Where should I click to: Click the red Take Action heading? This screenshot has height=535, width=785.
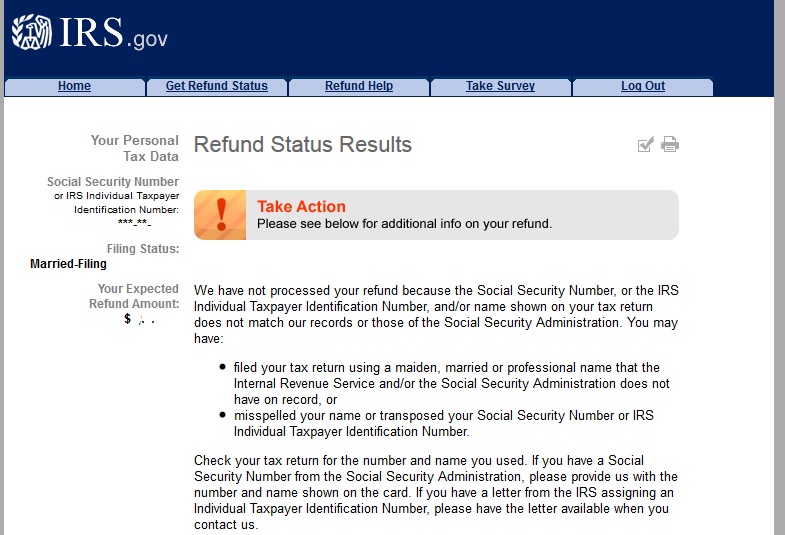point(301,207)
